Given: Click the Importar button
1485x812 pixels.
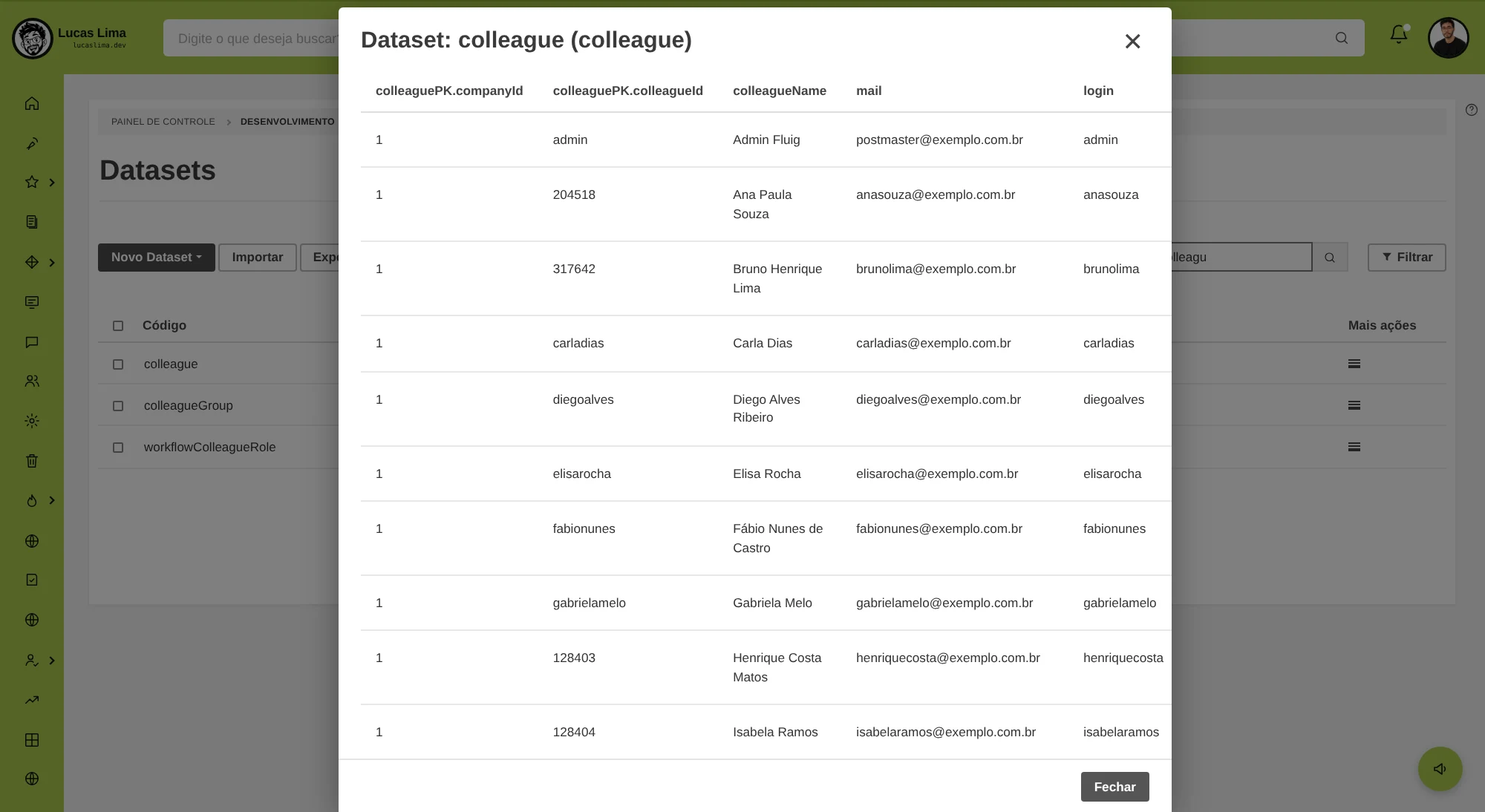Looking at the screenshot, I should (x=258, y=258).
